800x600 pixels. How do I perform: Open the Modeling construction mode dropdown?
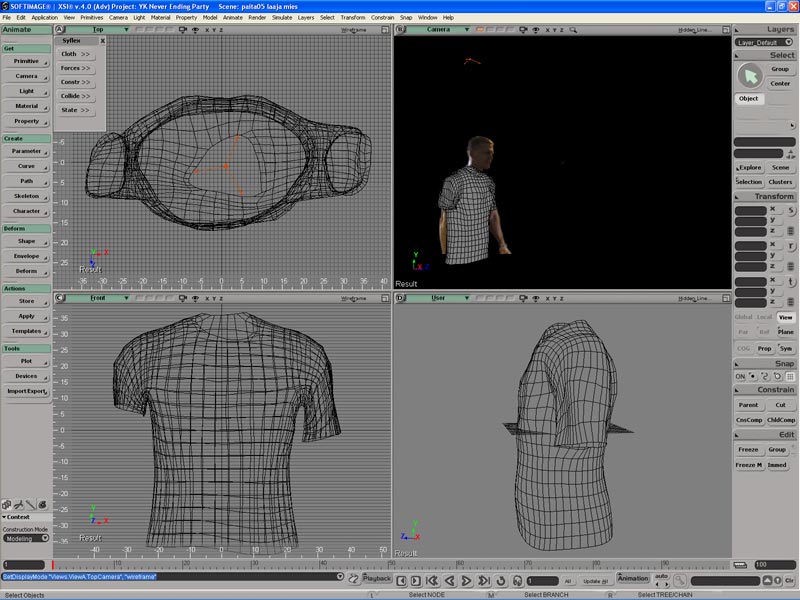click(x=26, y=538)
